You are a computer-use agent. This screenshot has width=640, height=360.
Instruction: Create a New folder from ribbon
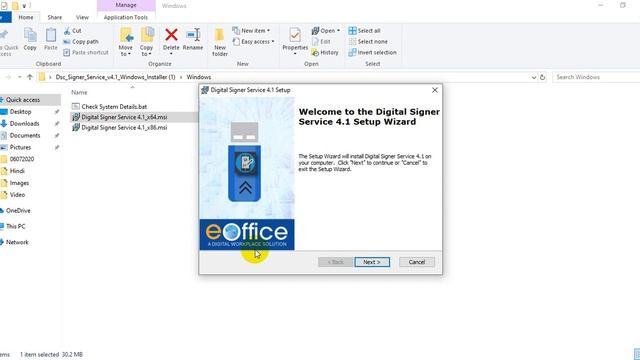coord(220,42)
